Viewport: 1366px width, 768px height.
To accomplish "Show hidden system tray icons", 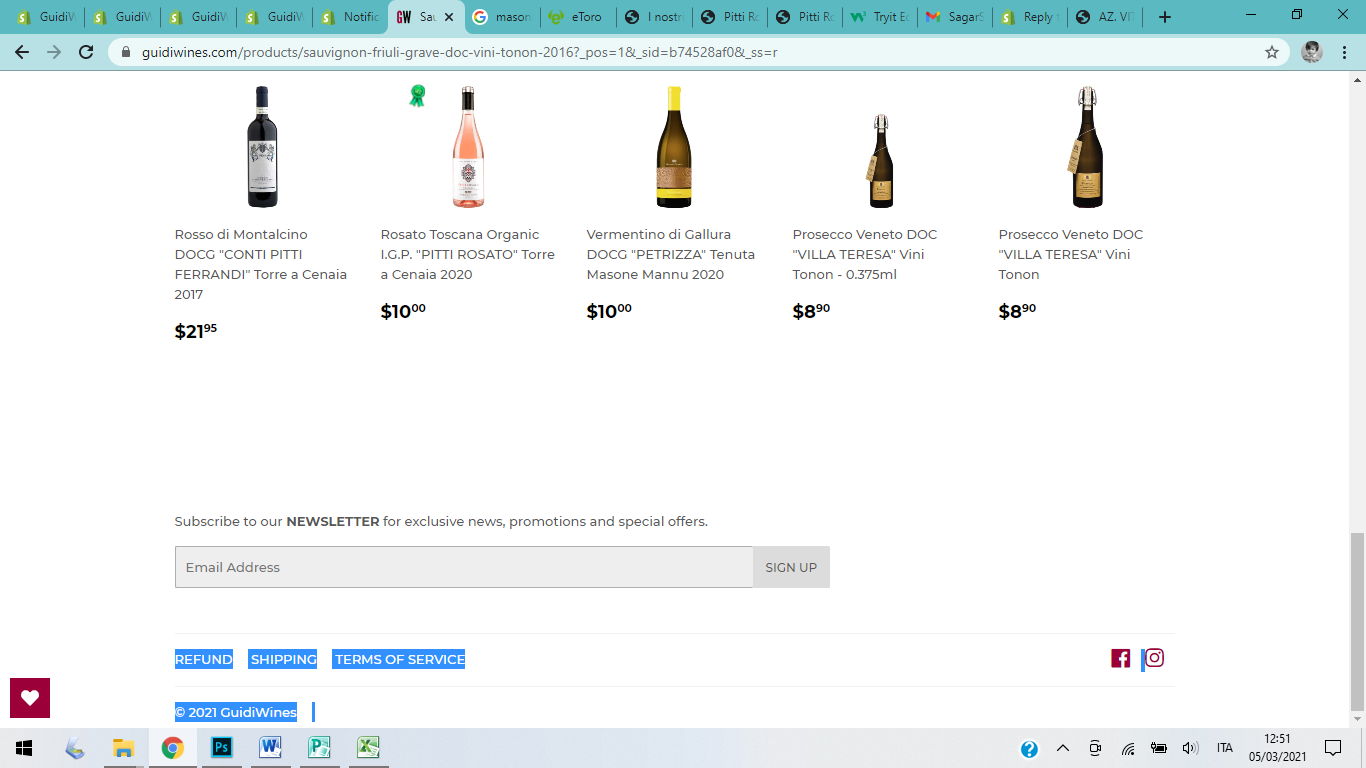I will (x=1063, y=748).
